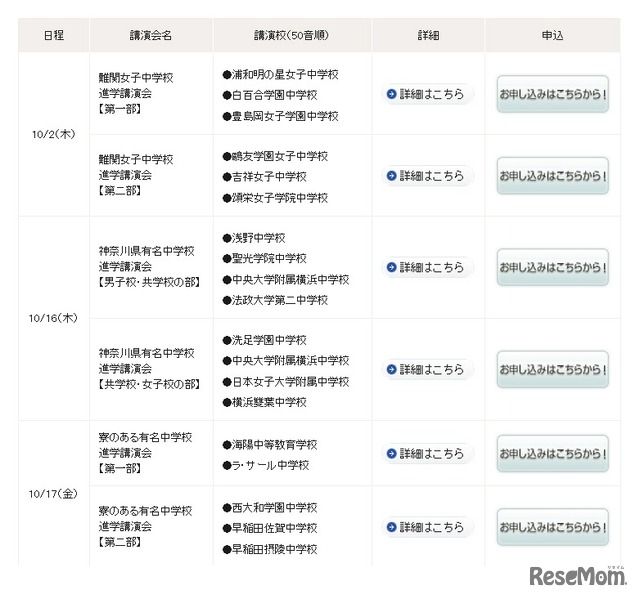The image size is (640, 599).
Task: Click the ReseMom logo
Action: (578, 576)
